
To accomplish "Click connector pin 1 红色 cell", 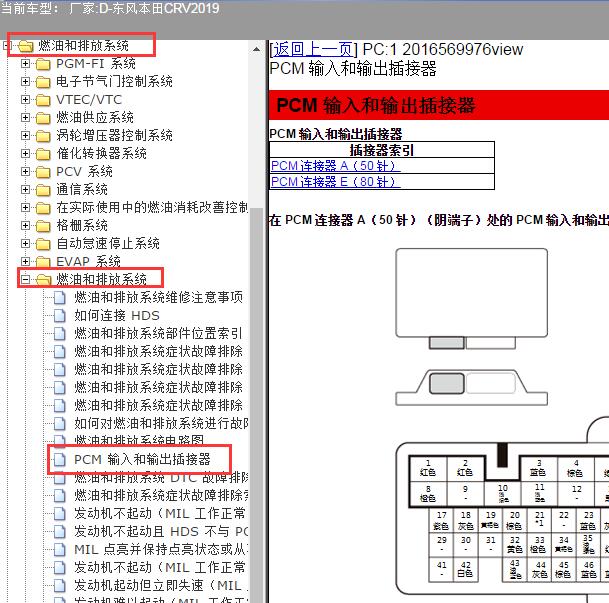I will [428, 468].
